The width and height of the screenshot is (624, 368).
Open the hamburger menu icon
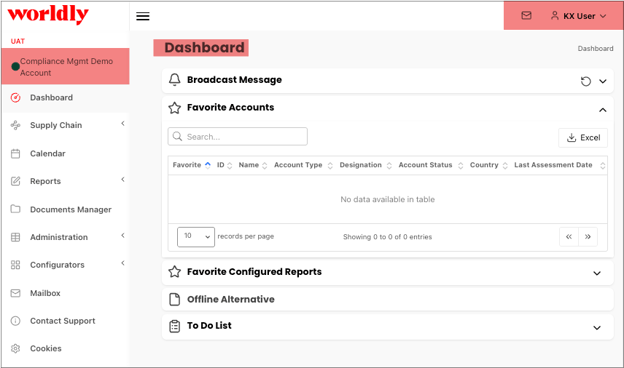(x=143, y=16)
